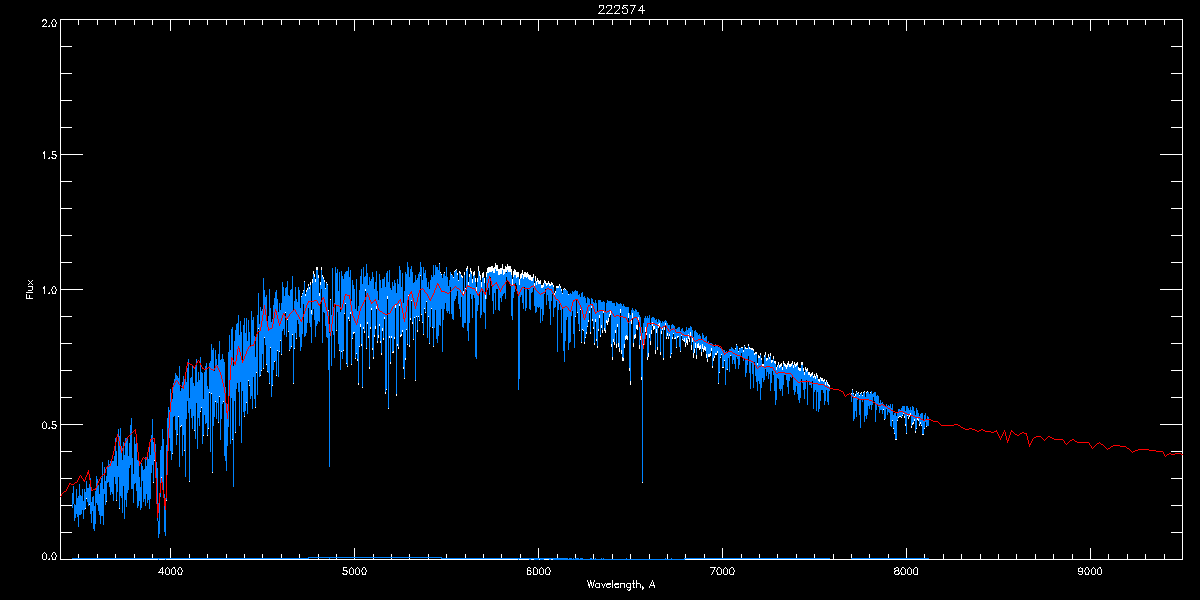
Task: Click bottom of absorption line near 5900
Action: tap(519, 388)
